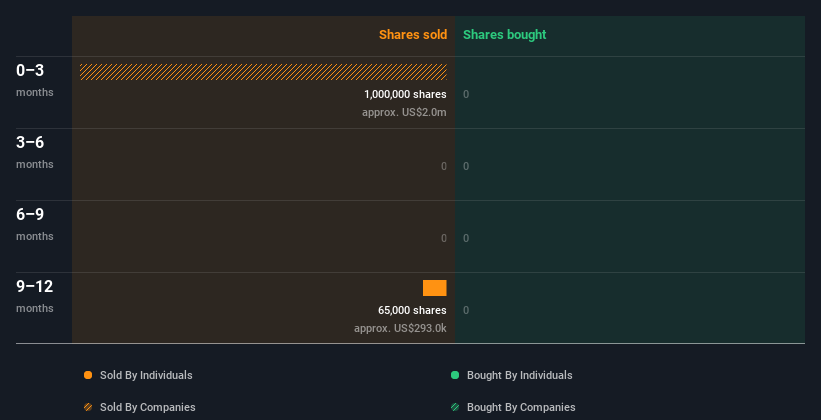Screen dimensions: 821x420
Task: Click the shares sold 0 in 6–9 months row
Action: coord(444,238)
